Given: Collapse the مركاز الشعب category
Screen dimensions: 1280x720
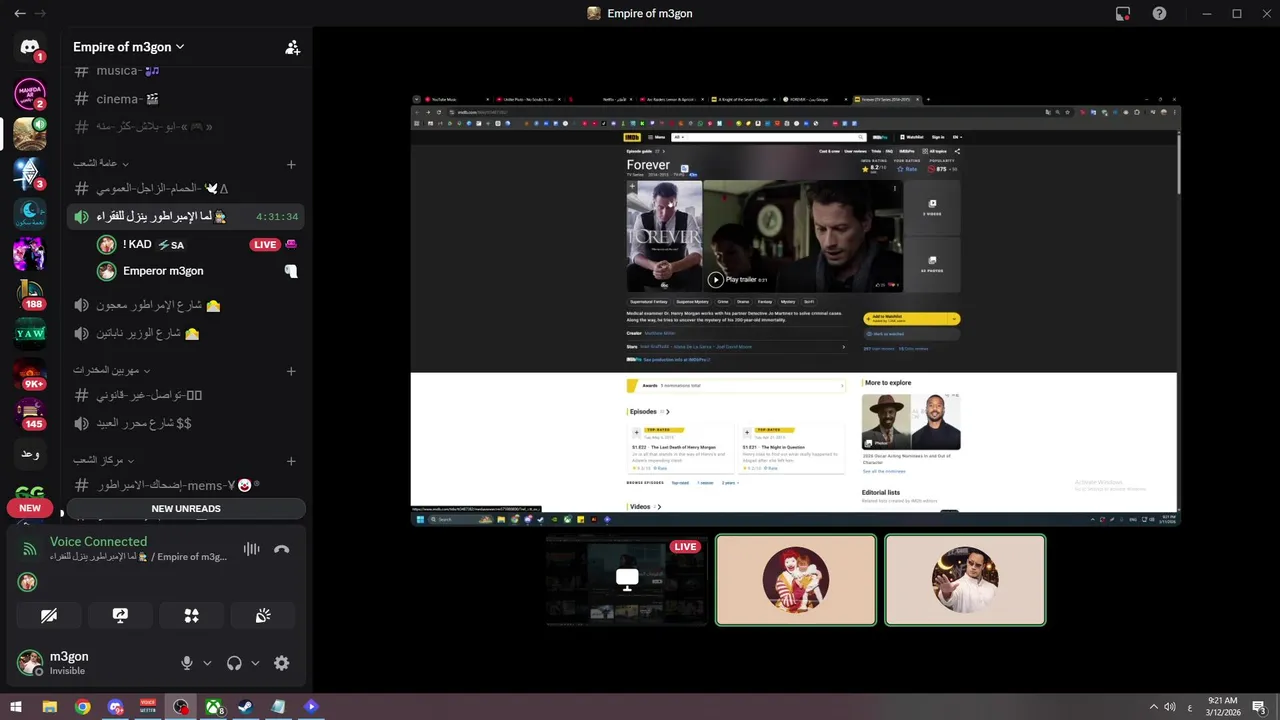Looking at the screenshot, I should 102,460.
